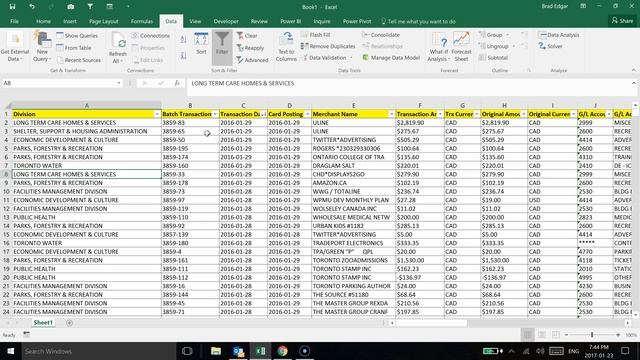Viewport: 640px width, 360px height.
Task: Switch to the Home tab
Action: tap(43, 21)
